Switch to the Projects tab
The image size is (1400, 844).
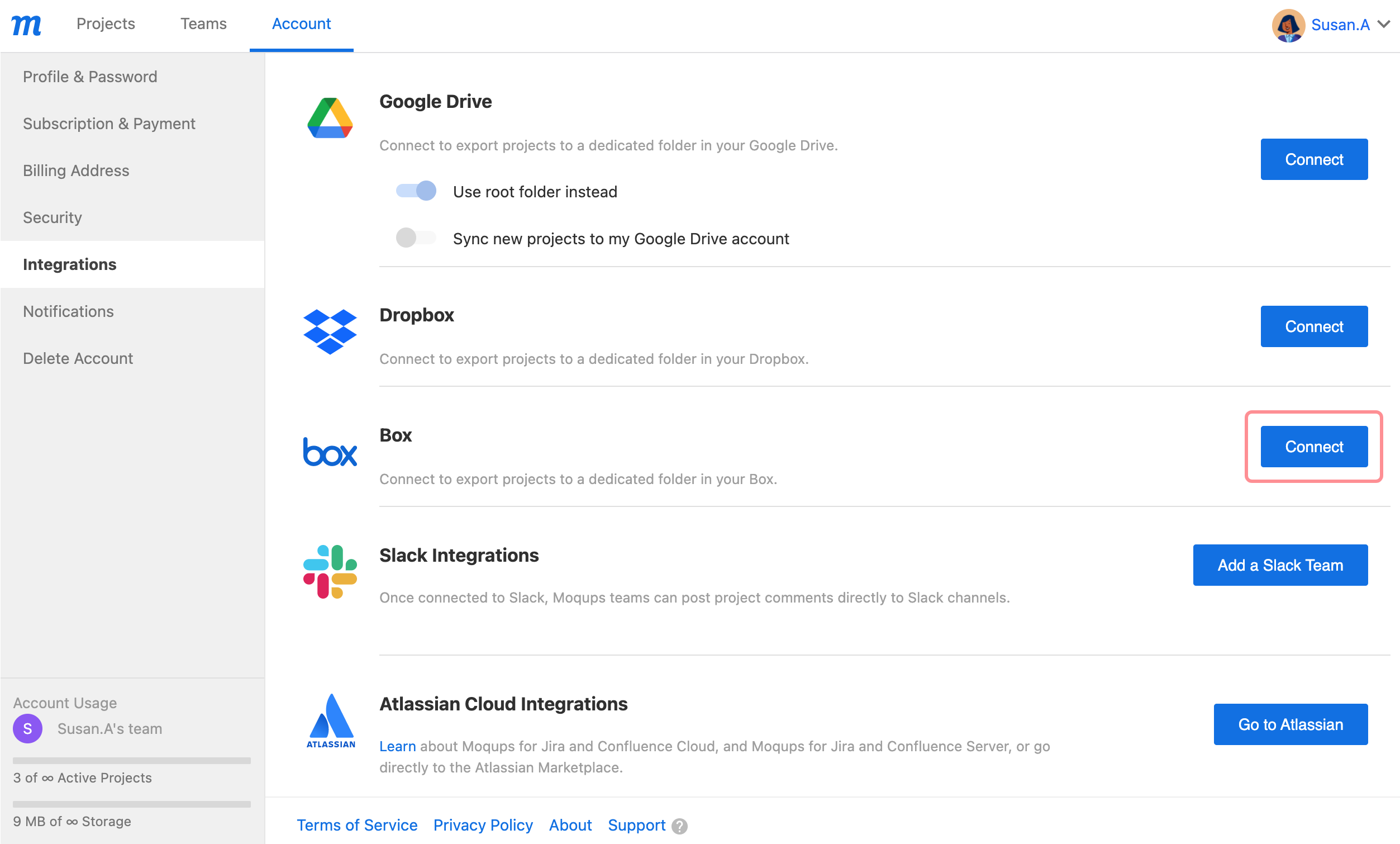(x=106, y=24)
